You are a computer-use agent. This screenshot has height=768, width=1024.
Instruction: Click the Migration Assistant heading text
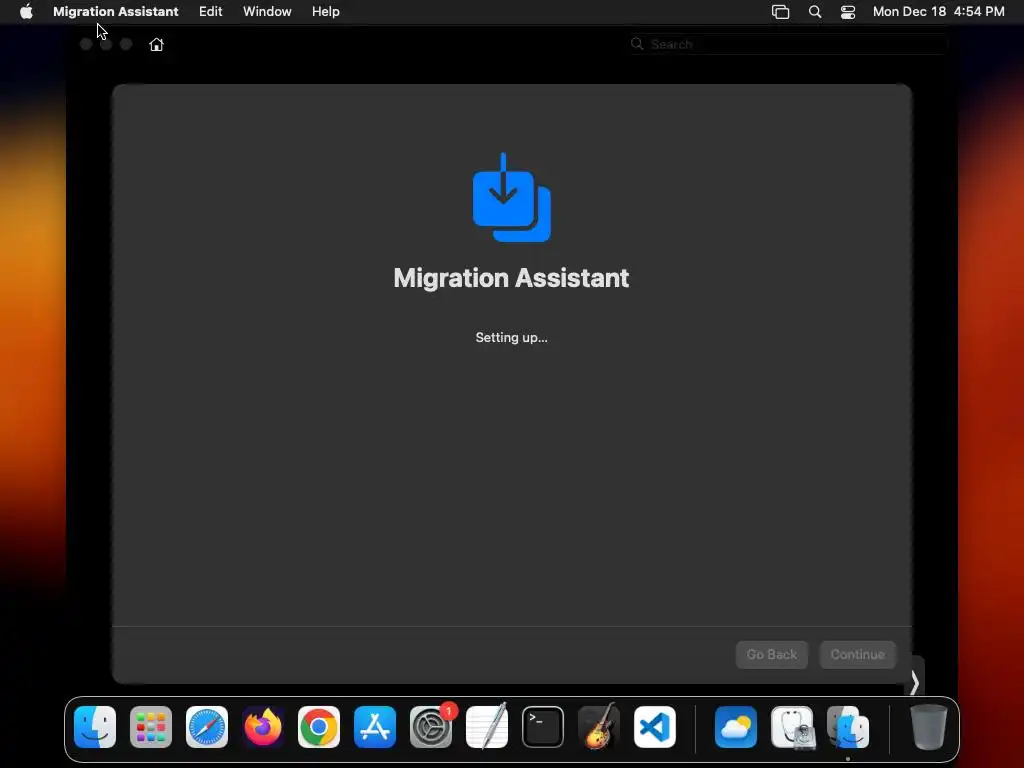(x=511, y=278)
